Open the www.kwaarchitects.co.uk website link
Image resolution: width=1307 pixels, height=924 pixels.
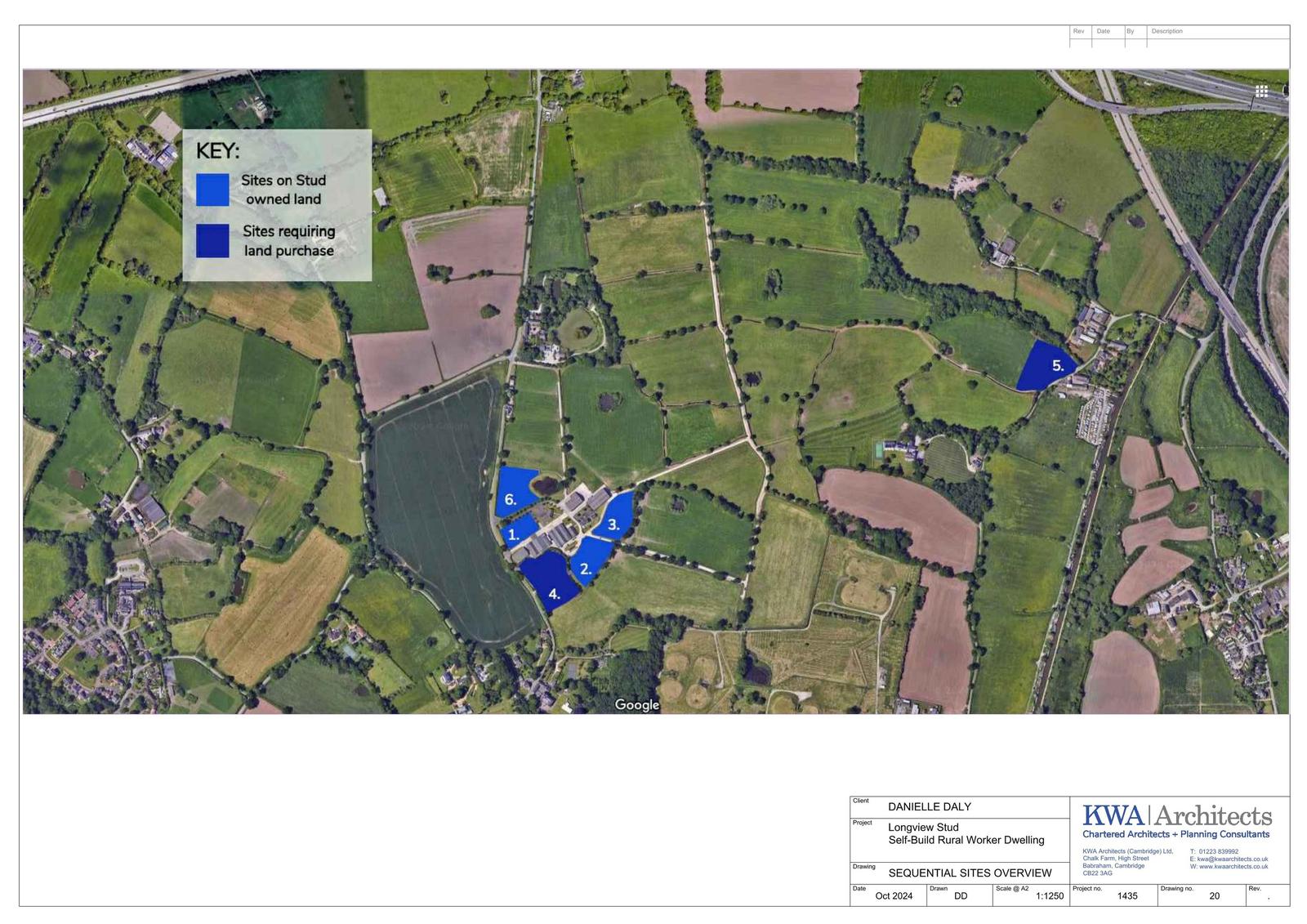(1233, 867)
